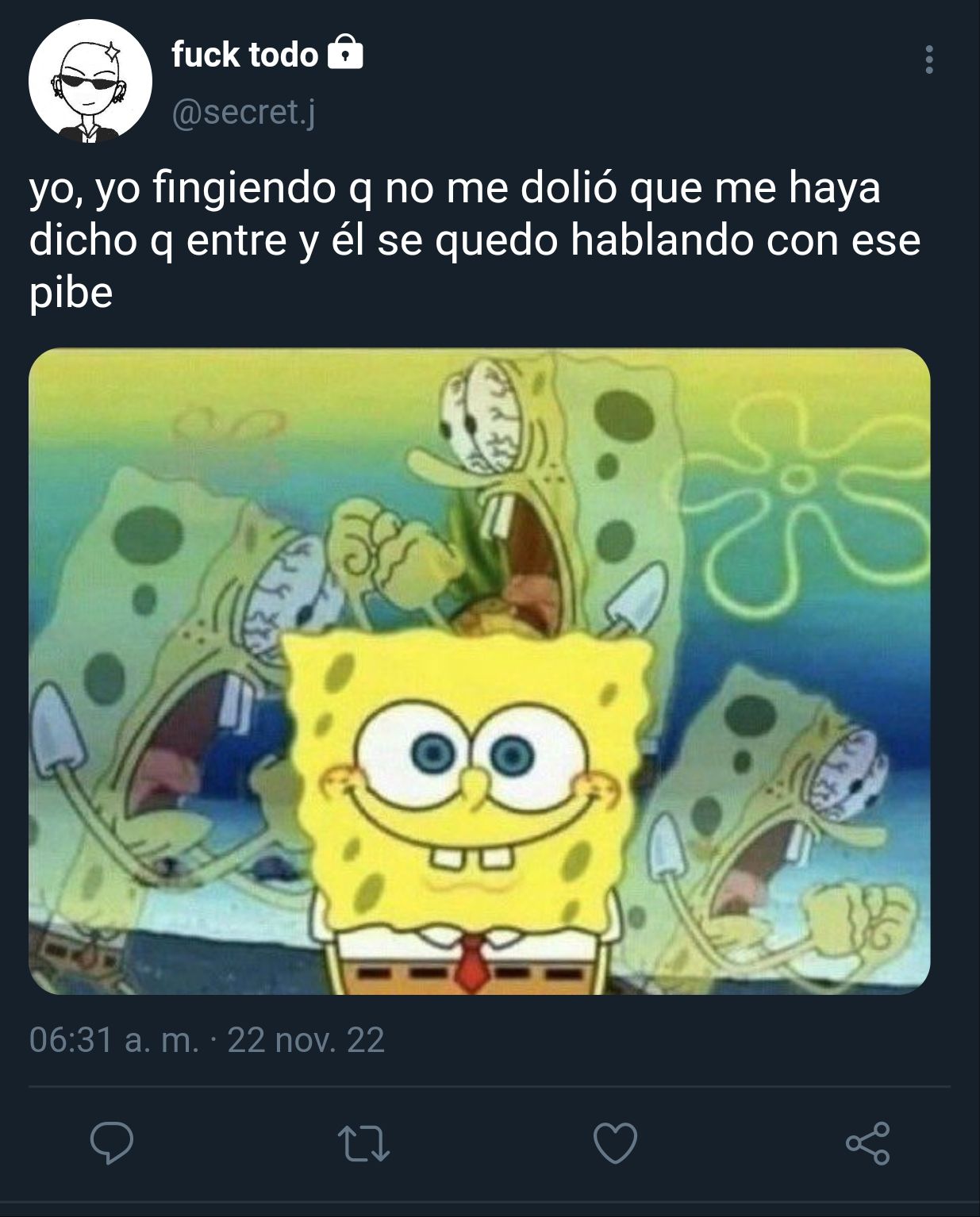The height and width of the screenshot is (1217, 980).
Task: Select the tweet text beginning 'yo, yo fingiendo'
Action: click(475, 240)
